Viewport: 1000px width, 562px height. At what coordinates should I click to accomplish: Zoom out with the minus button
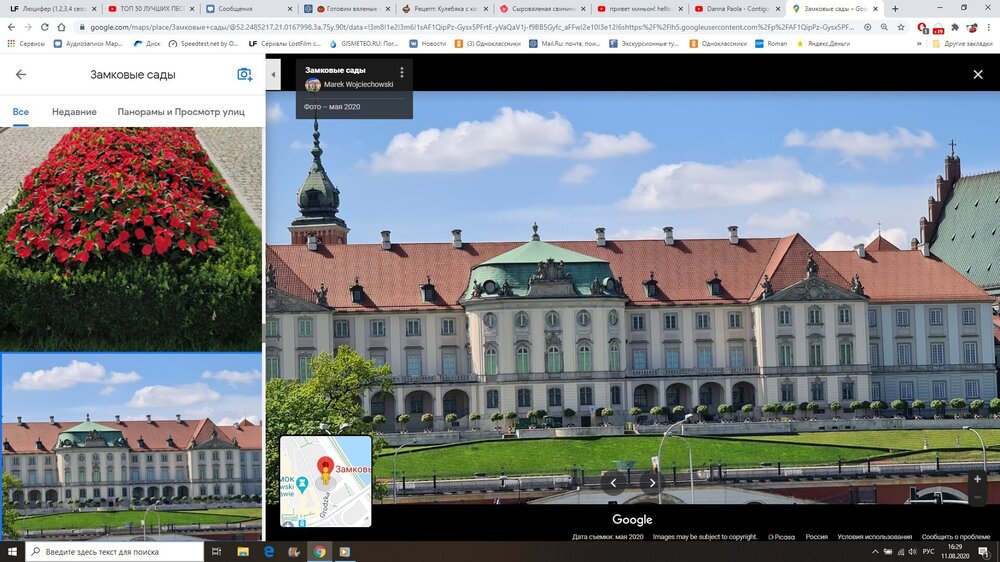coord(977,498)
